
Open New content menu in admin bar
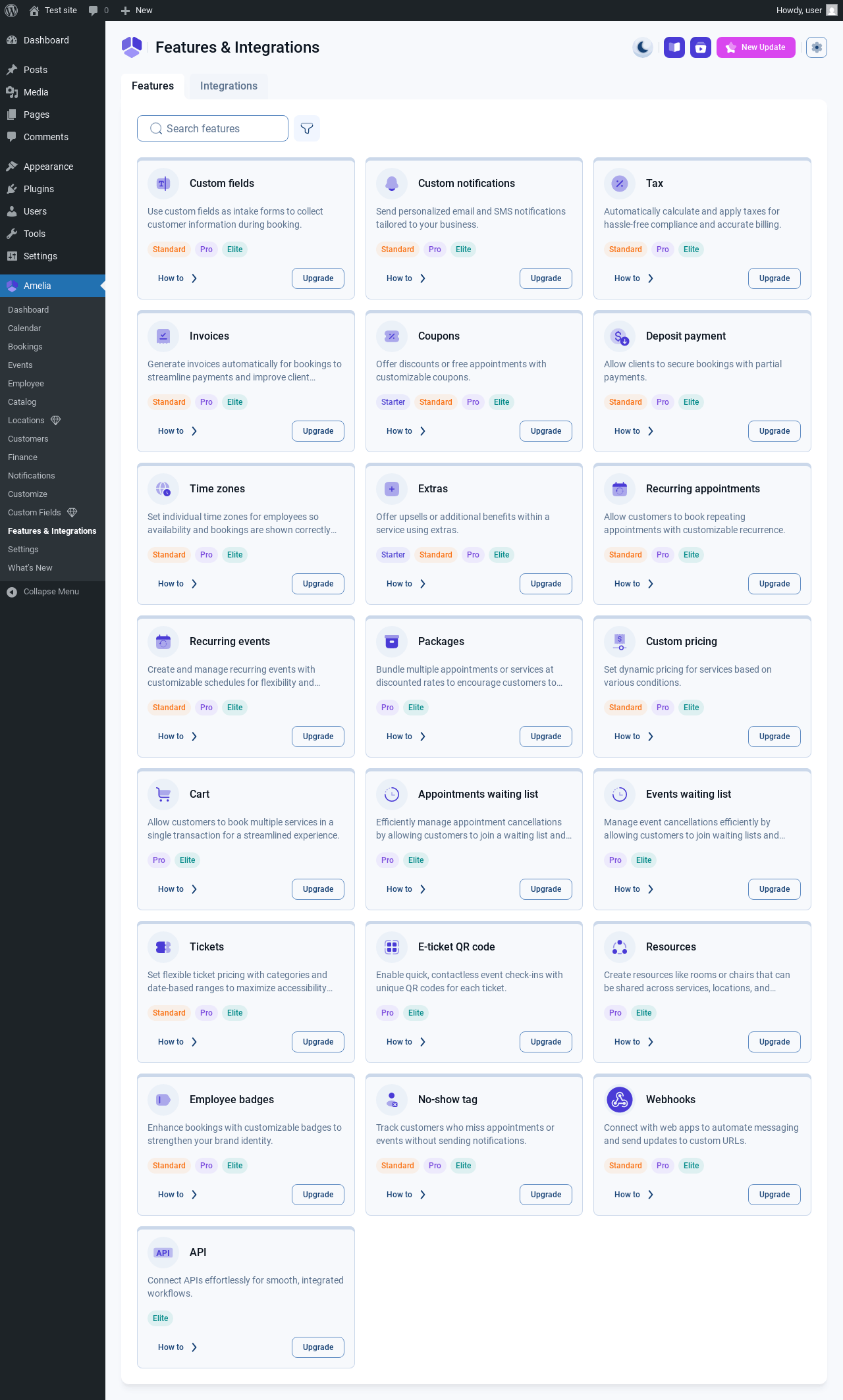136,11
